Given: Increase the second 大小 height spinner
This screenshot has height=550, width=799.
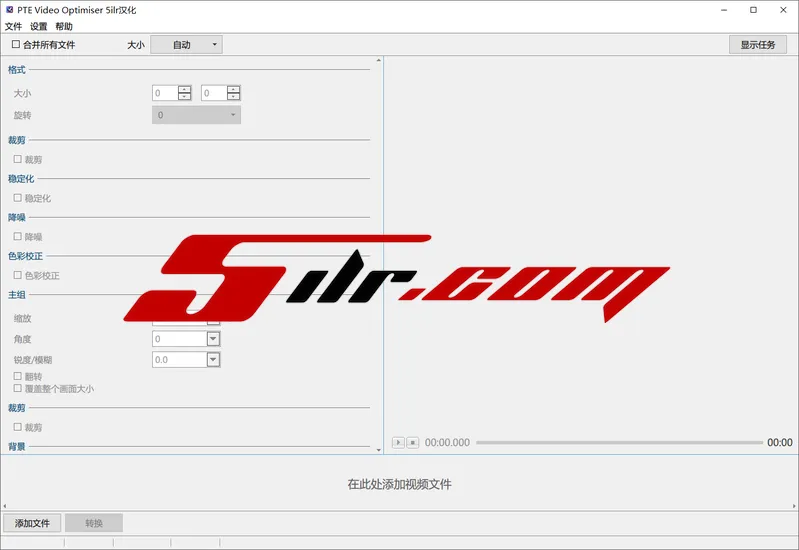Looking at the screenshot, I should 233,89.
